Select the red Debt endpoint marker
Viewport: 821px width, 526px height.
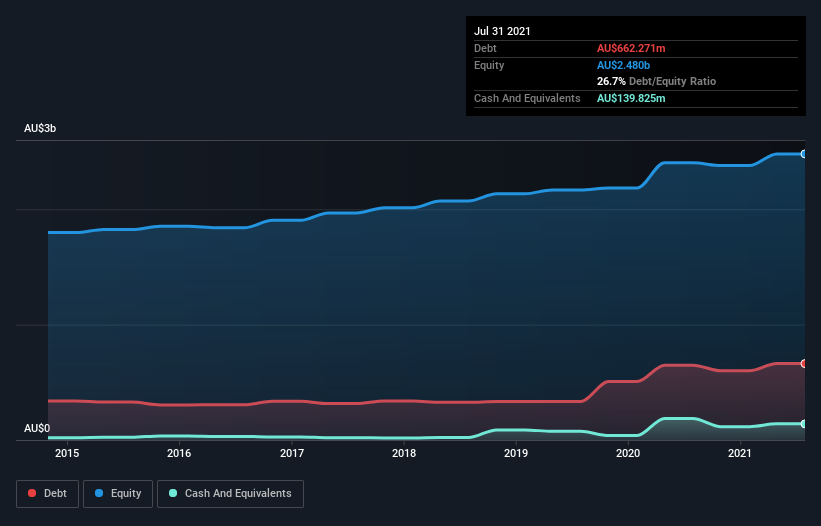click(803, 363)
